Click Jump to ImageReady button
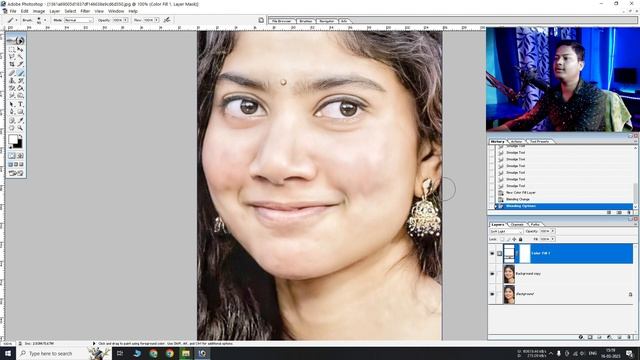The width and height of the screenshot is (640, 360). click(x=16, y=173)
